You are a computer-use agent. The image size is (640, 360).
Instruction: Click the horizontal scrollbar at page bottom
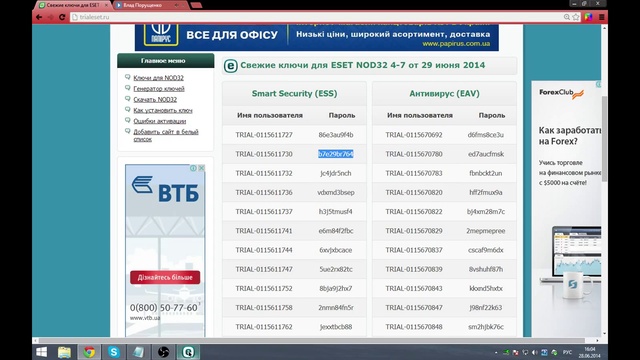pyautogui.click(x=312, y=340)
